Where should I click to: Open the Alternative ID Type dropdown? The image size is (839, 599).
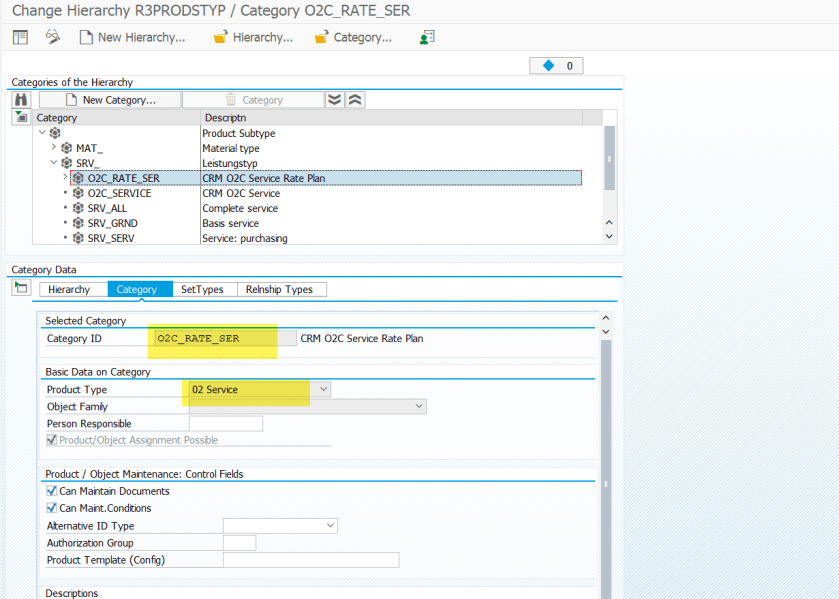tap(330, 526)
